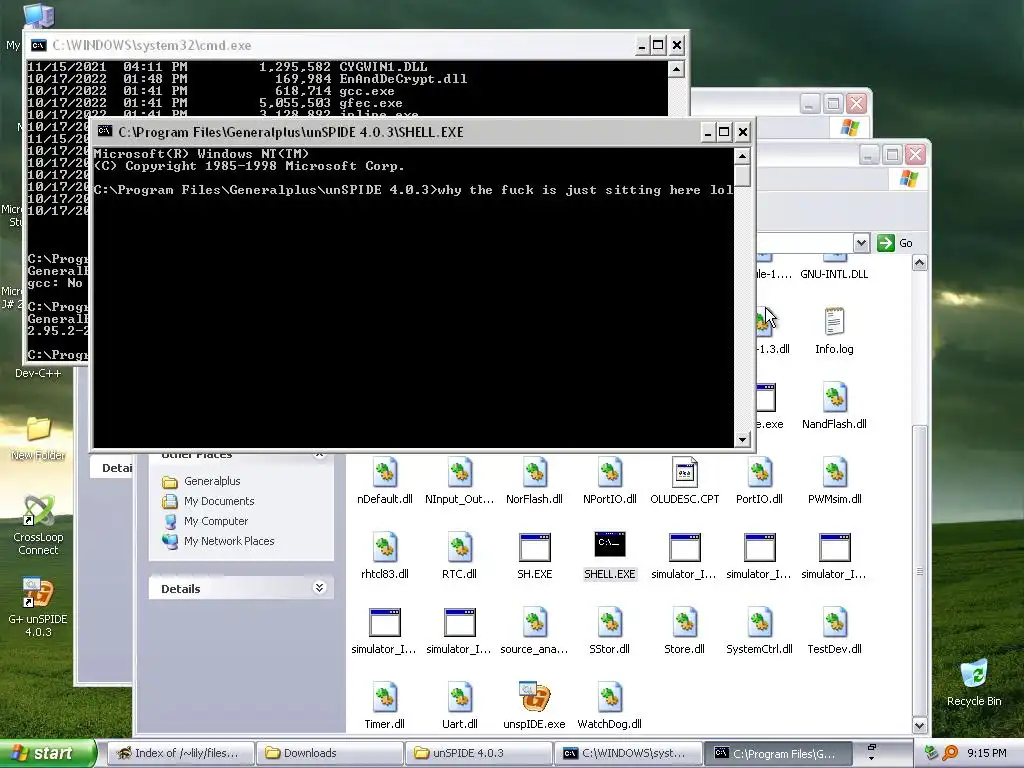This screenshot has width=1024, height=768.
Task: Open the Explorer address bar dropdown
Action: click(861, 243)
